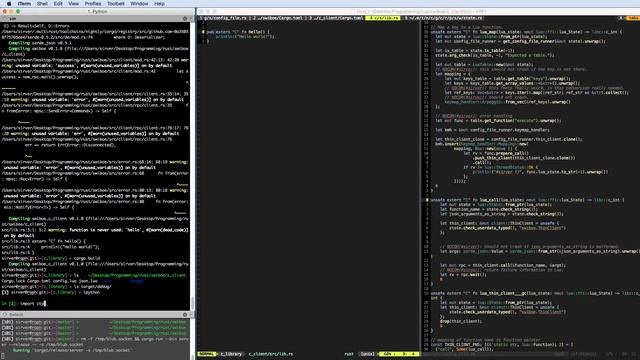Open the Window menu

click(x=139, y=4)
